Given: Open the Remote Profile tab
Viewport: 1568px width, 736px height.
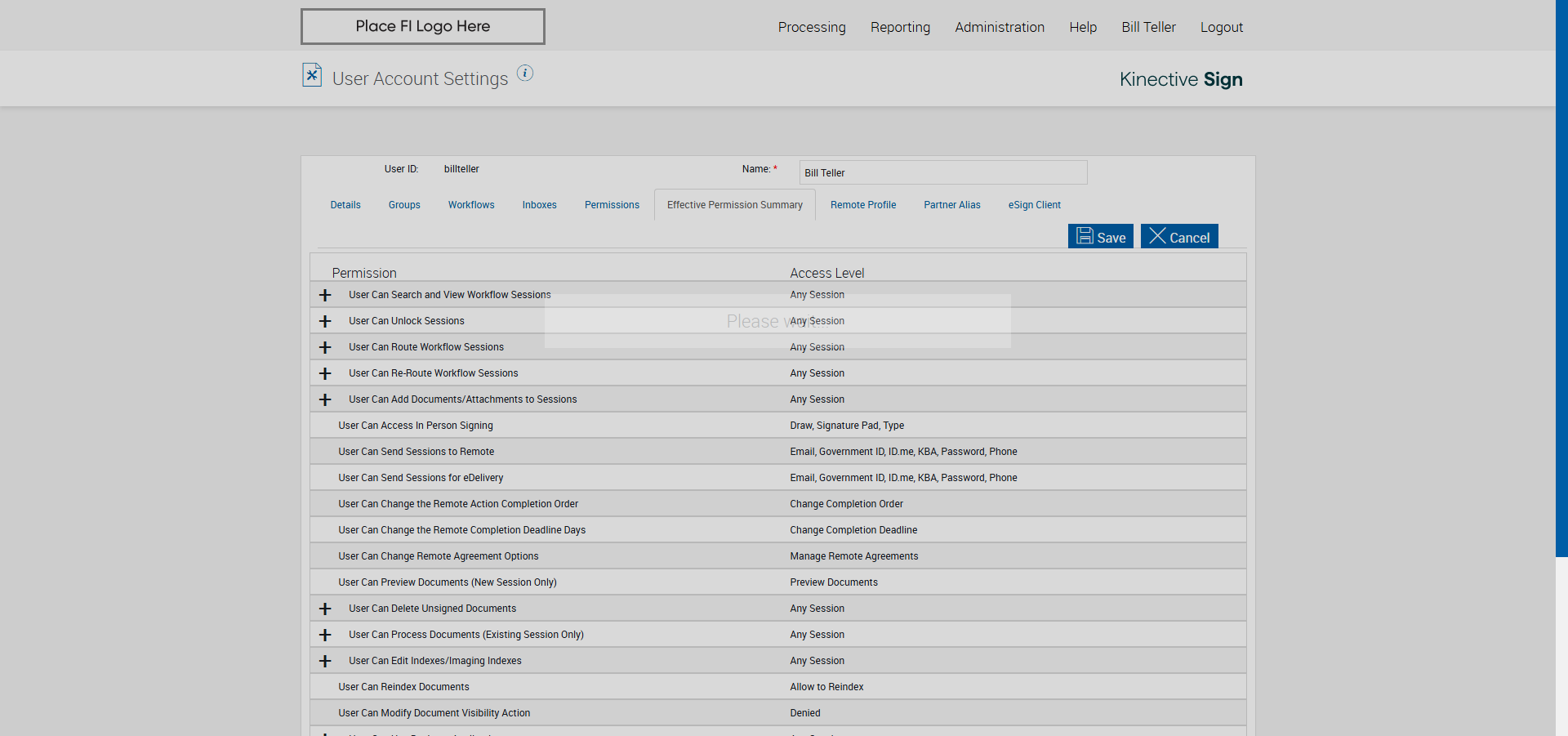Looking at the screenshot, I should point(863,205).
